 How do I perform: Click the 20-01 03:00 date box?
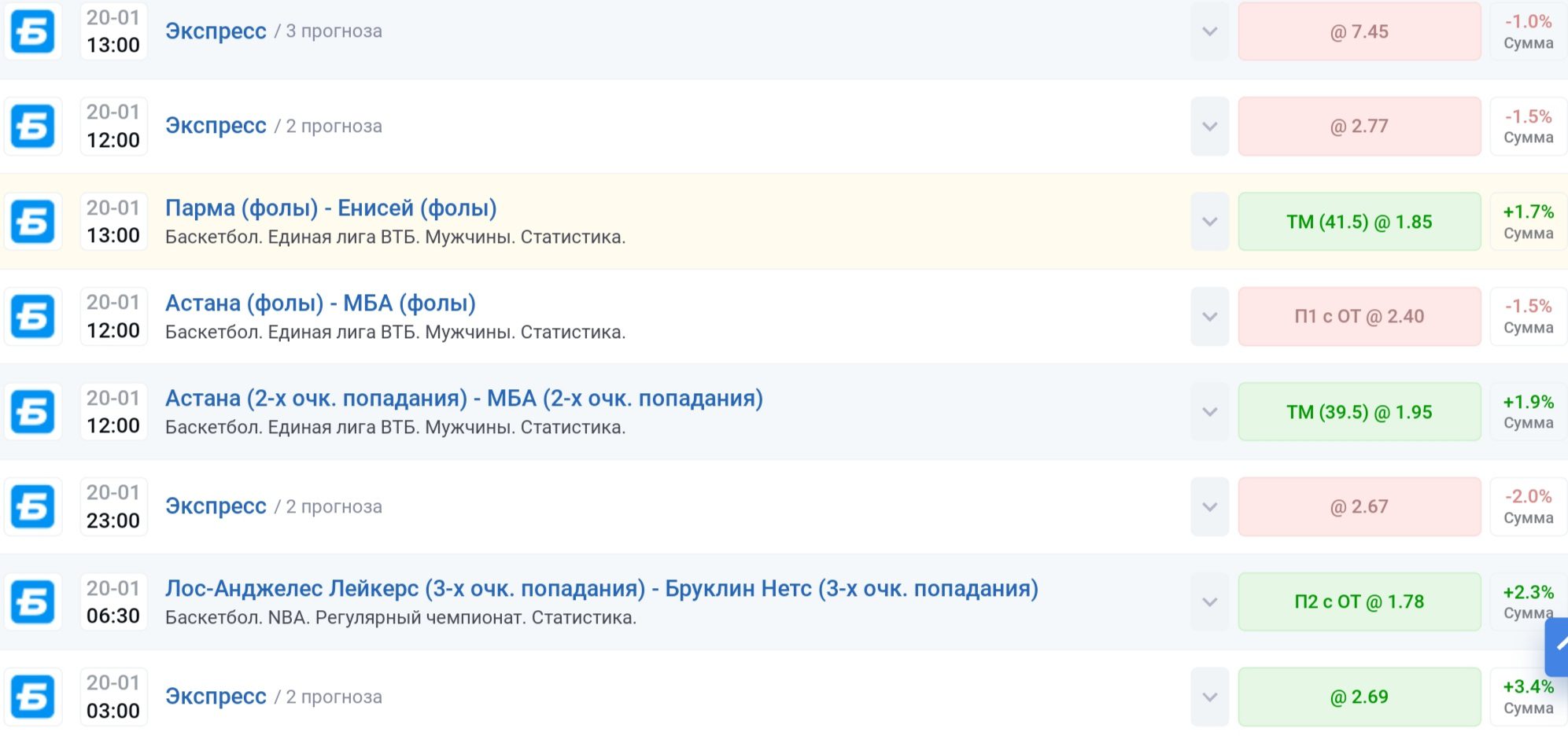pyautogui.click(x=113, y=697)
